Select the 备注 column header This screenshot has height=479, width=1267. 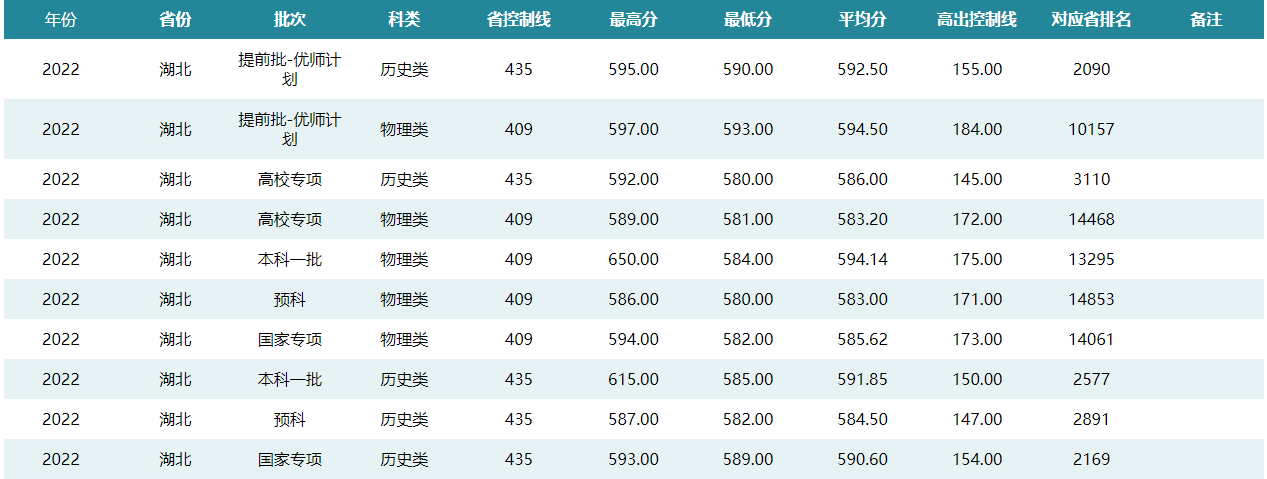(x=1206, y=20)
